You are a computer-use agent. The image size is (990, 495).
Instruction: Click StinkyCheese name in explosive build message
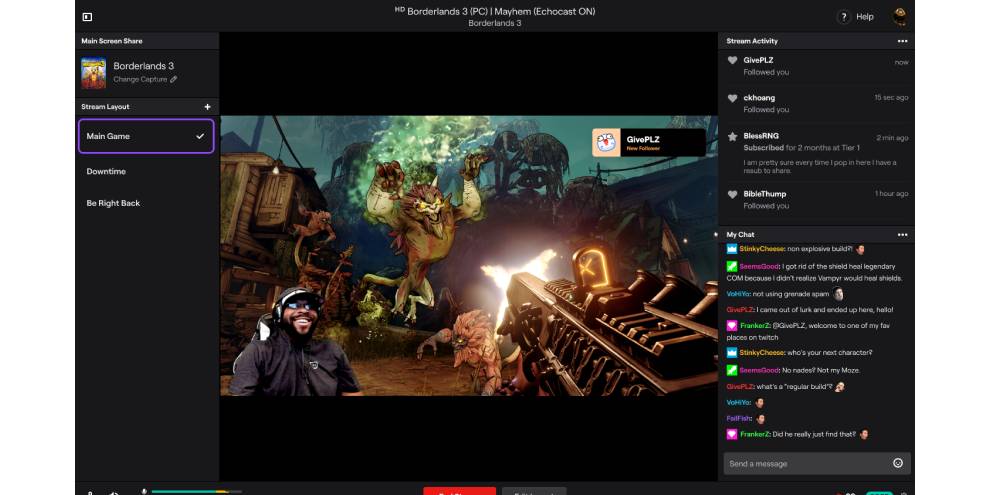(x=762, y=249)
